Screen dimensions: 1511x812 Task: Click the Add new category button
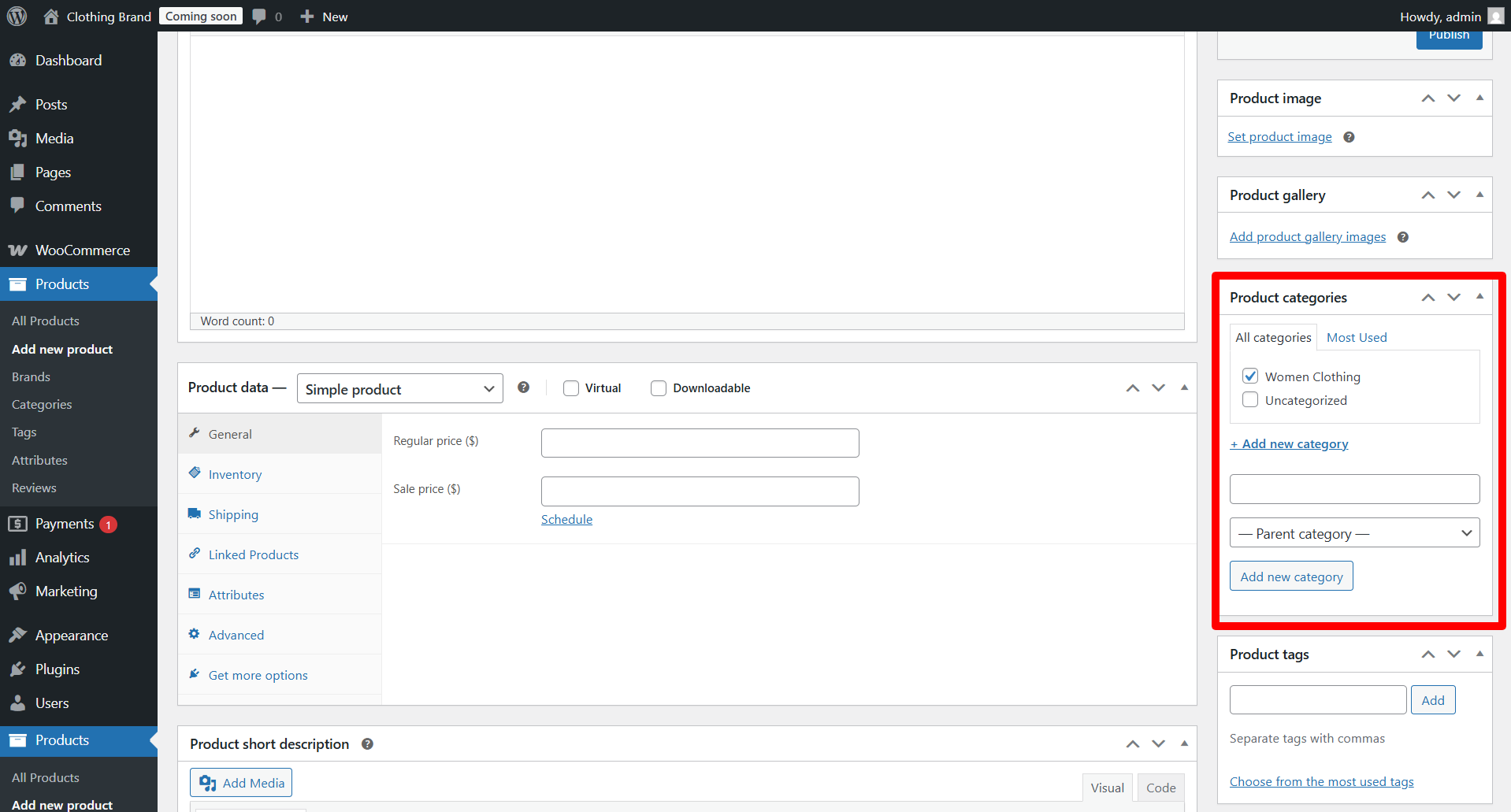pyautogui.click(x=1291, y=576)
